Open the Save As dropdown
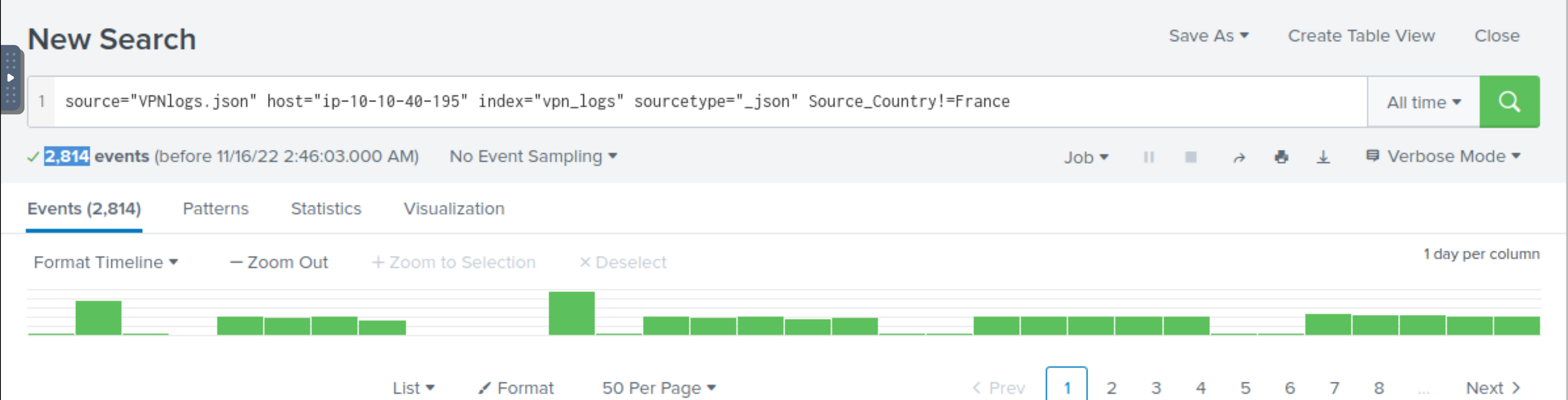This screenshot has width=1568, height=400. tap(1208, 36)
